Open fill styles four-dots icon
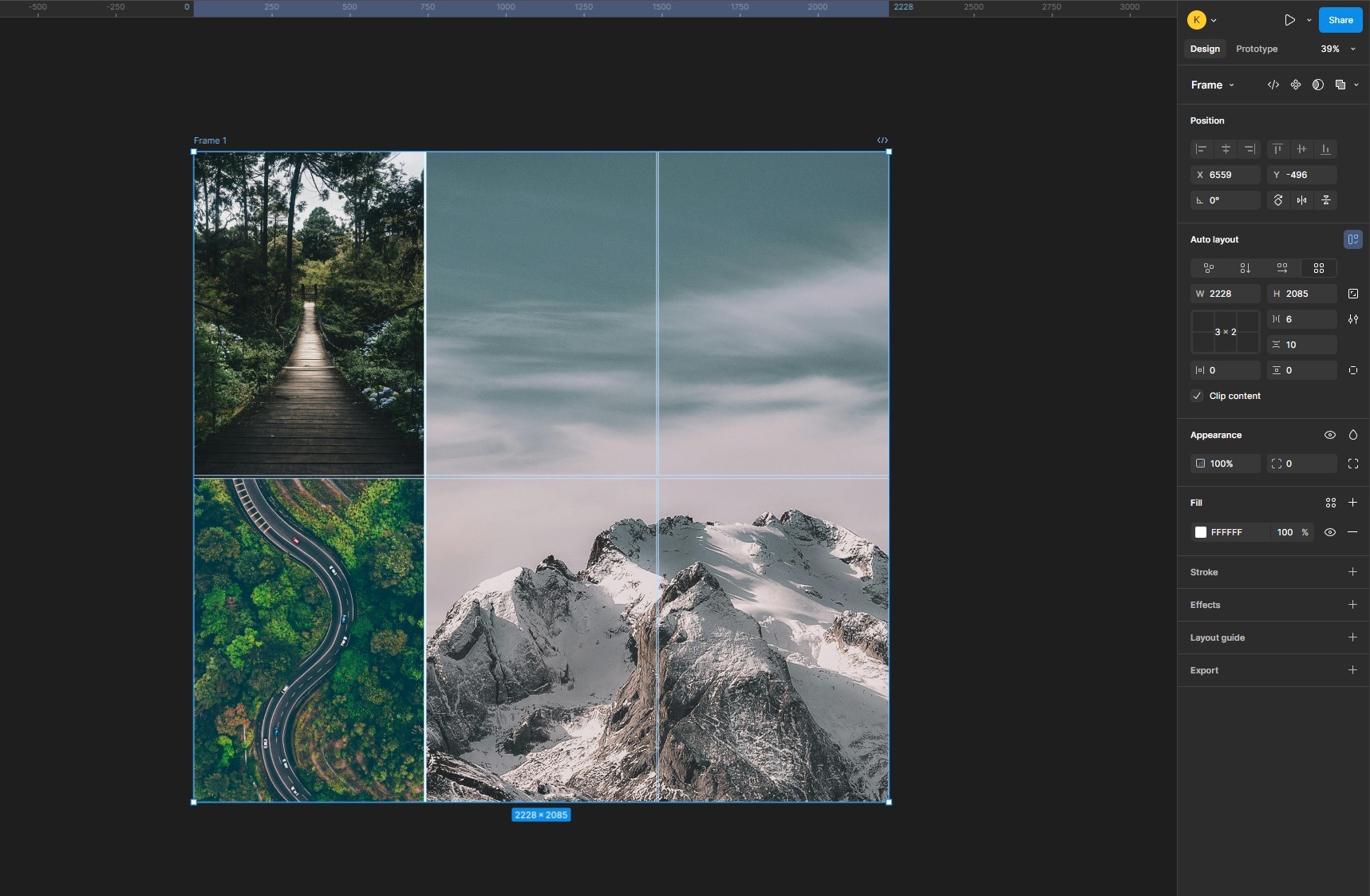This screenshot has height=896, width=1370. click(1331, 503)
